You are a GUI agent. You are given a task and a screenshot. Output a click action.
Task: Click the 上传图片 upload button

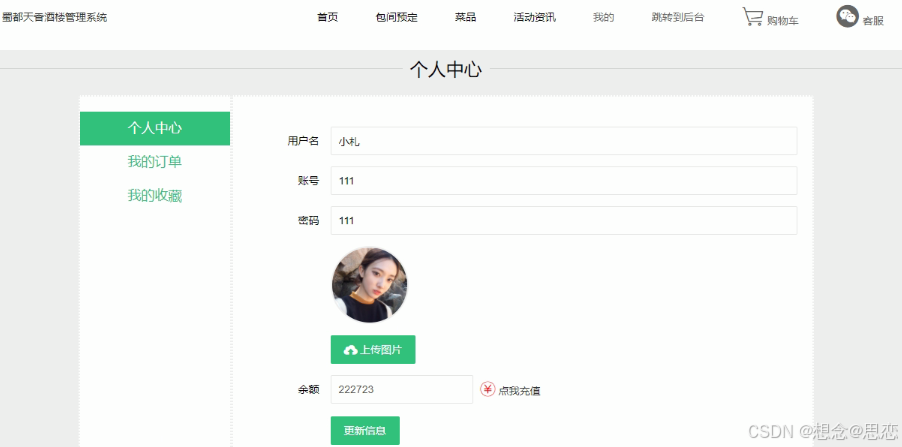point(373,350)
